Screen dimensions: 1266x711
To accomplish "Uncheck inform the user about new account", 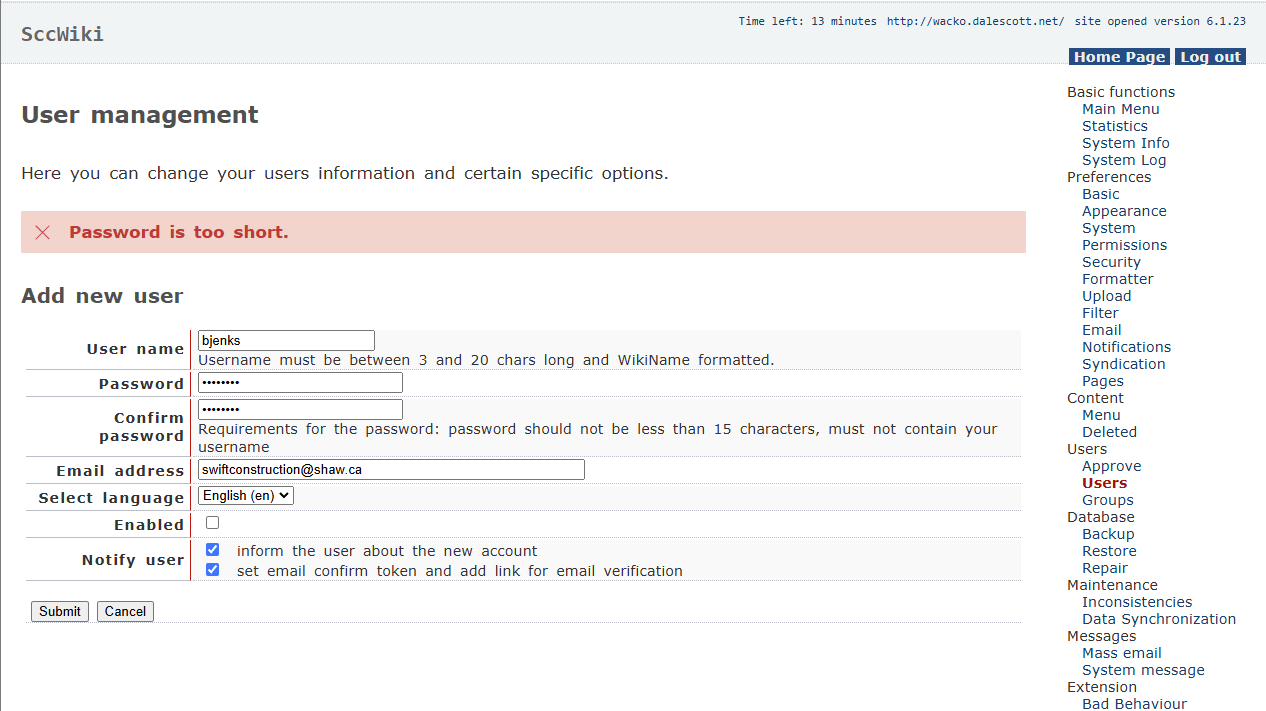I will click(x=212, y=550).
